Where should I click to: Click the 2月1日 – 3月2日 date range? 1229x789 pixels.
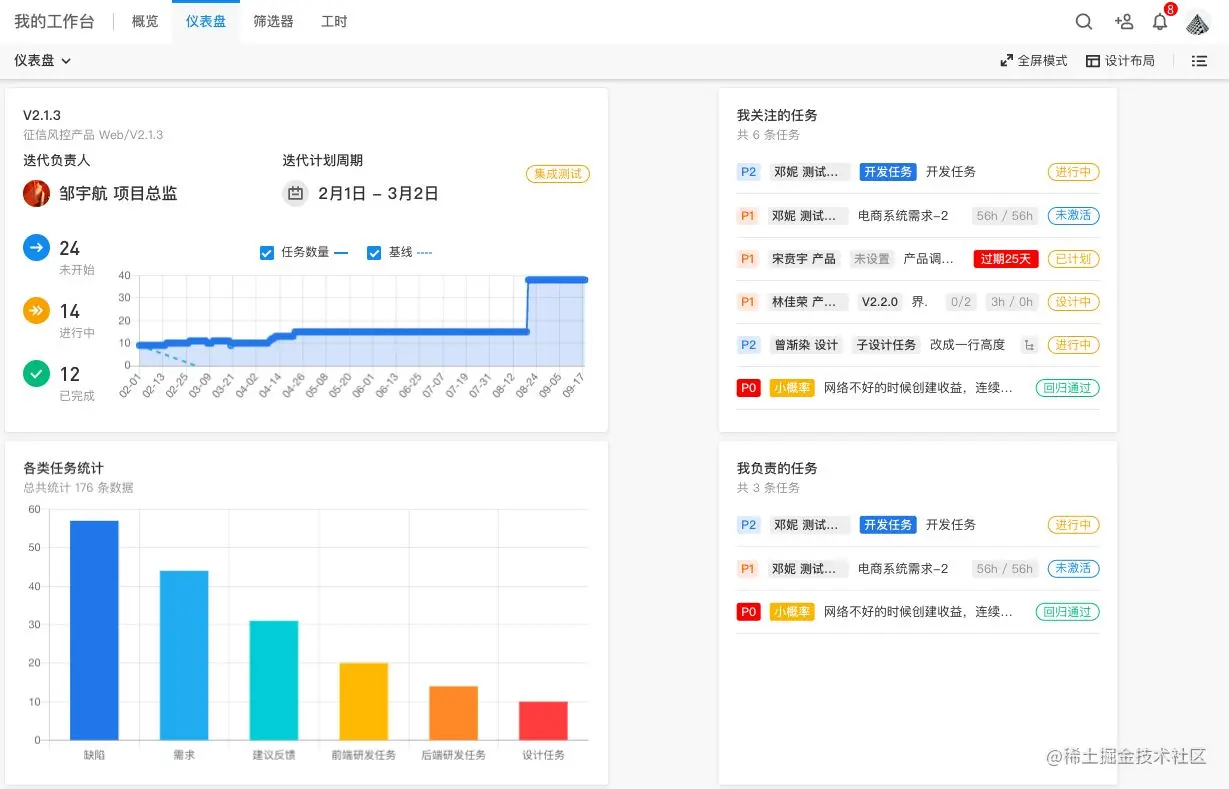pyautogui.click(x=378, y=194)
